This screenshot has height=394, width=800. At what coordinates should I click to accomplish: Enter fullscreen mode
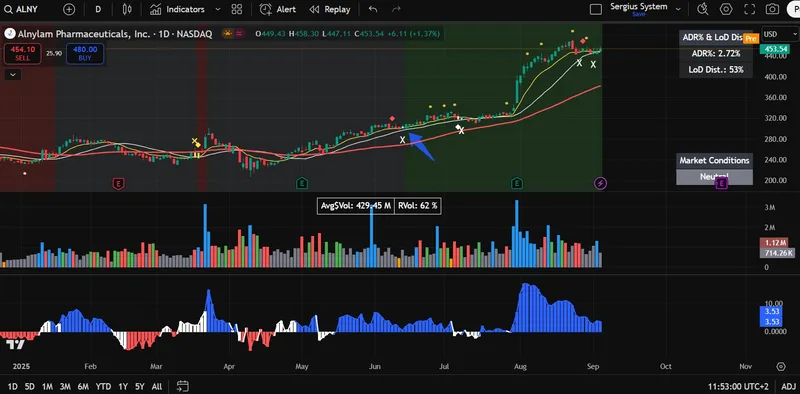click(749, 9)
